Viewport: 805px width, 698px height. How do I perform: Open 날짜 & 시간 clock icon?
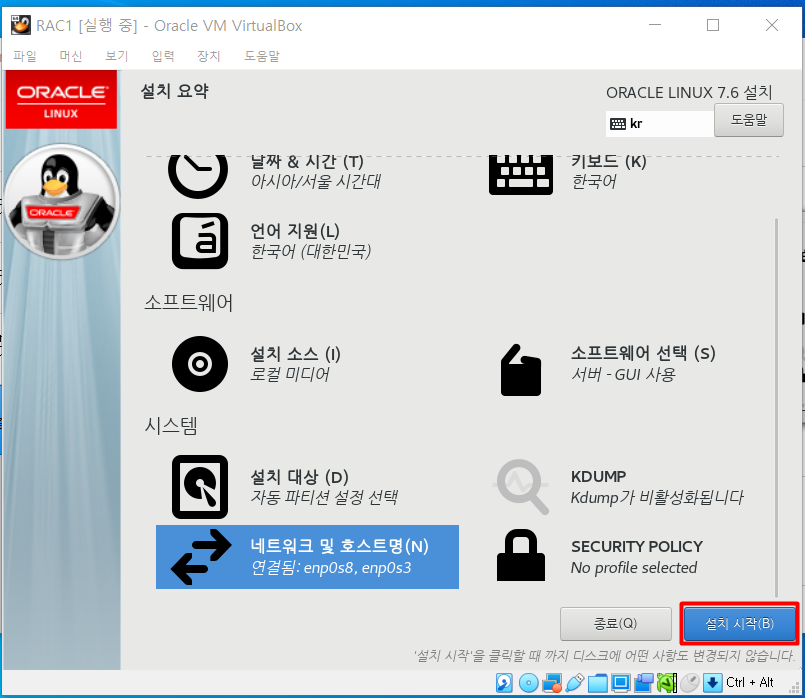click(x=198, y=176)
